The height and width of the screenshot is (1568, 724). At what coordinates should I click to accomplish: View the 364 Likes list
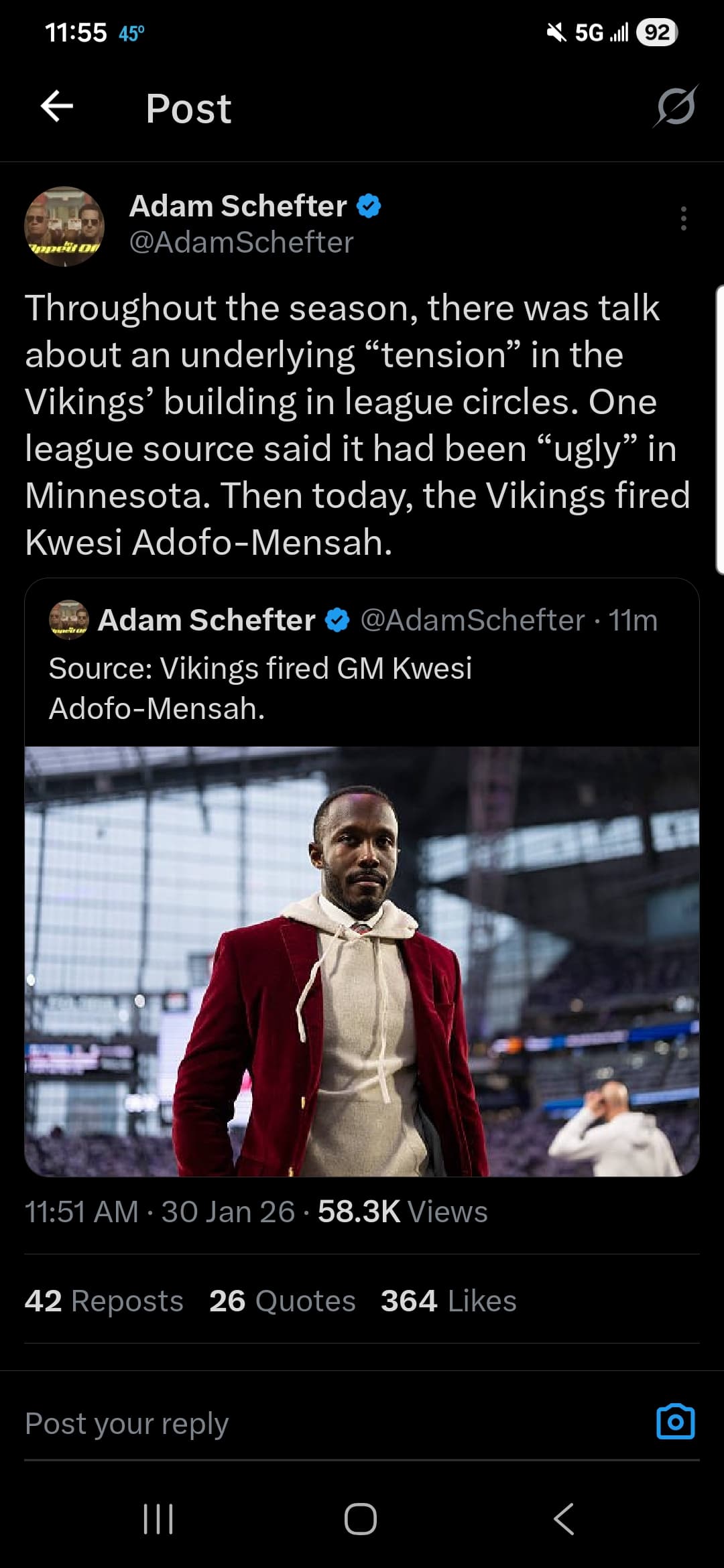(x=448, y=1301)
